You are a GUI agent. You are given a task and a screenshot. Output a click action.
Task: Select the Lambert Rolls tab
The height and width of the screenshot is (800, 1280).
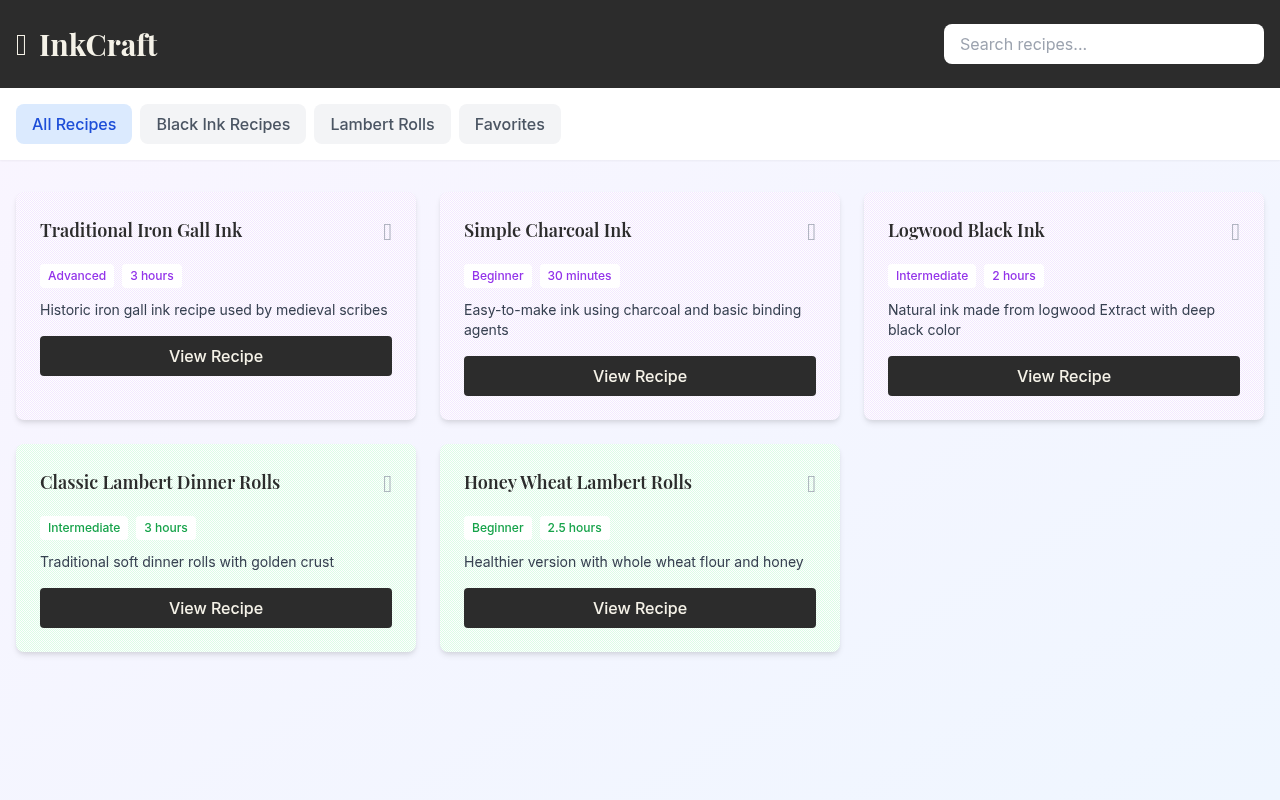(x=382, y=124)
